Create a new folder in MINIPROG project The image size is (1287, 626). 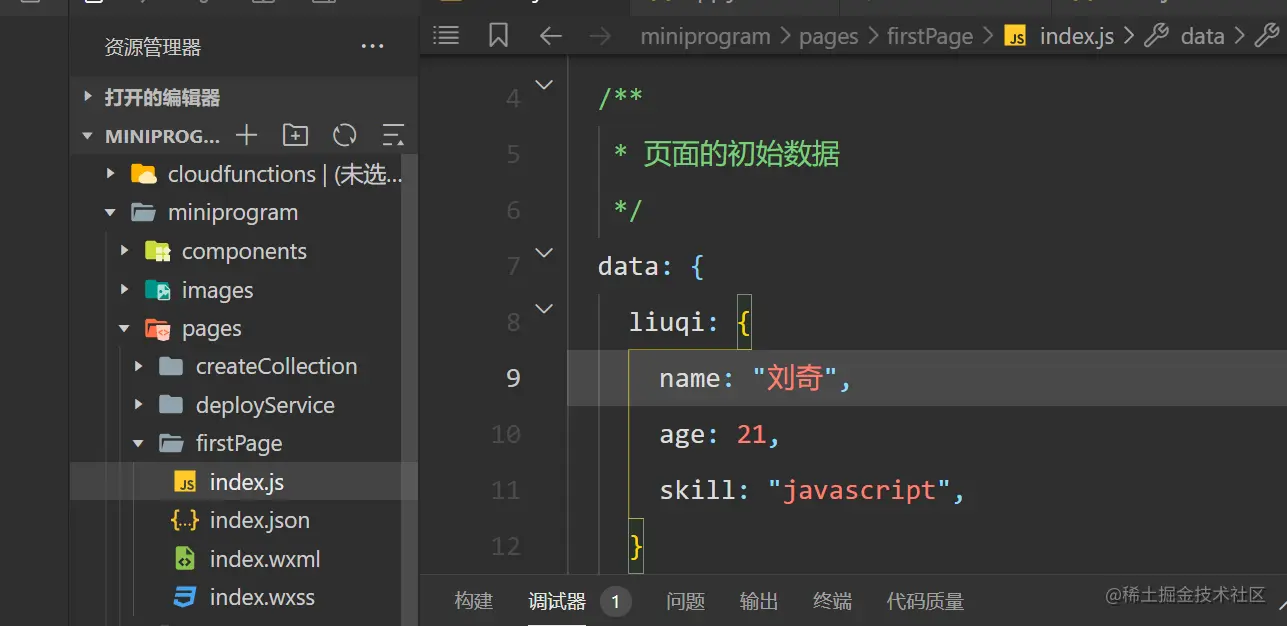click(x=296, y=136)
